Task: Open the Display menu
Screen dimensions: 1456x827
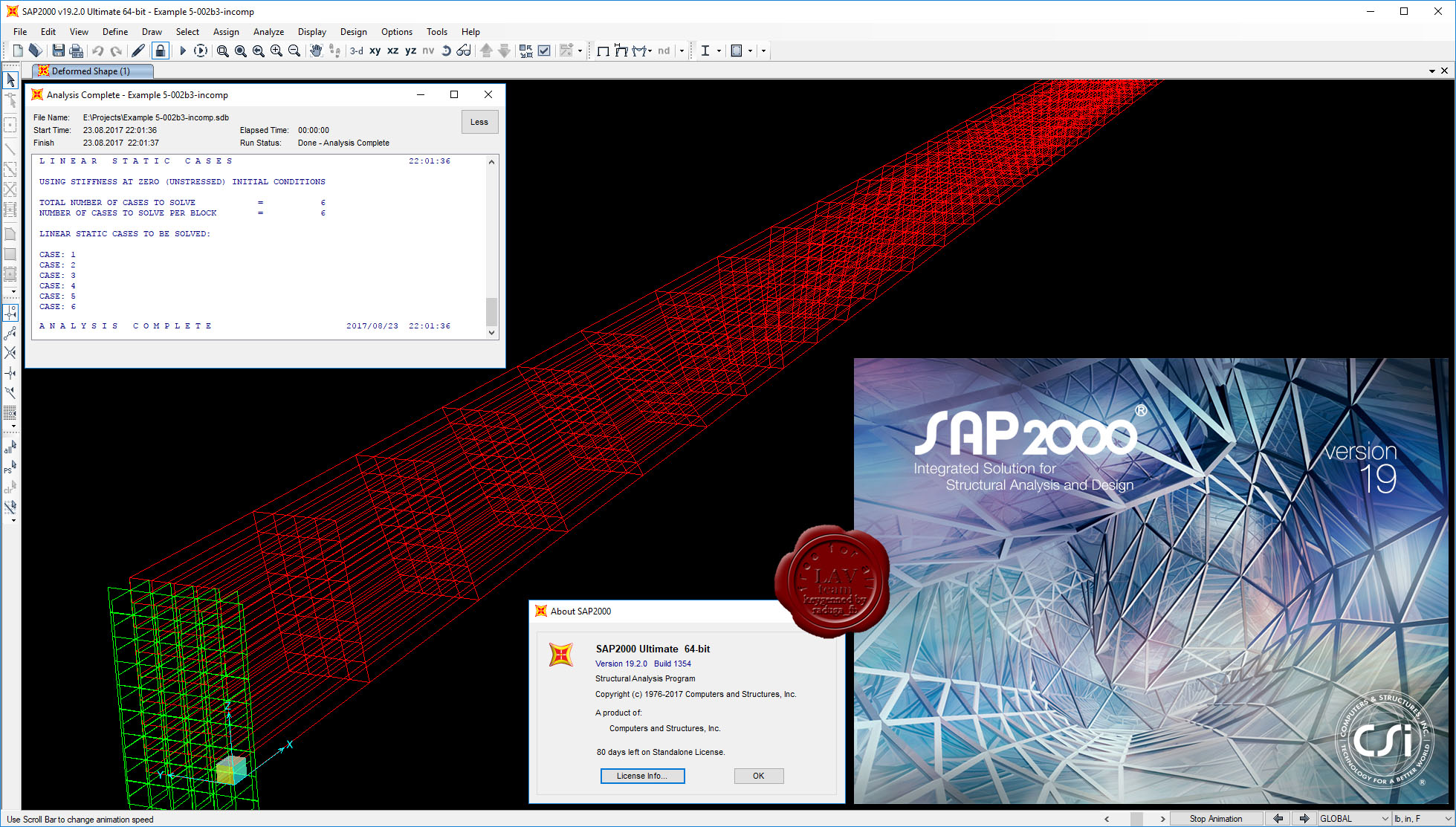Action: click(312, 31)
